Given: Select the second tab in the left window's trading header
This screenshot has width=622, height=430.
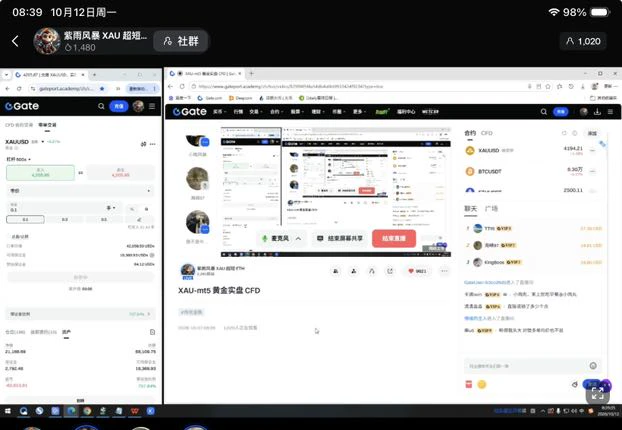Looking at the screenshot, I should [x=47, y=125].
